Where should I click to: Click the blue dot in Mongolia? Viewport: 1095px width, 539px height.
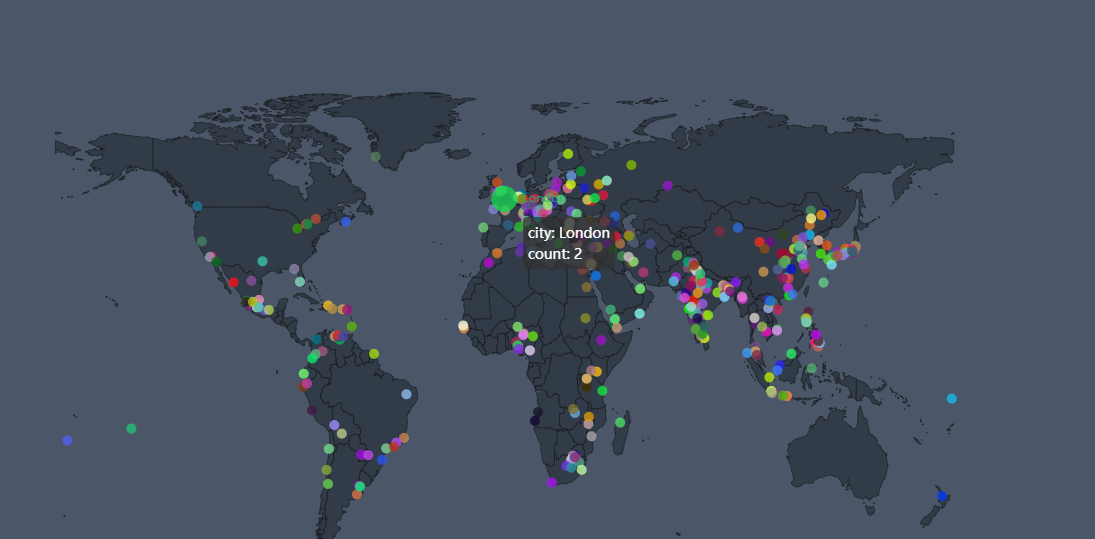738,227
